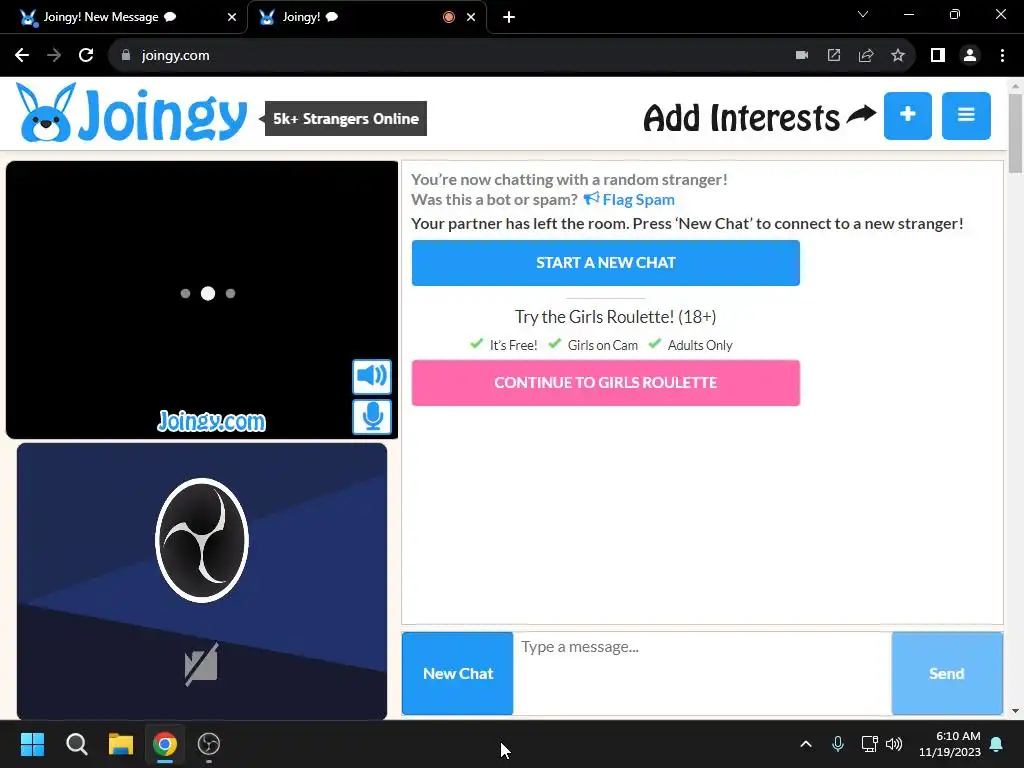Click the Send button
This screenshot has width=1024, height=768.
947,673
